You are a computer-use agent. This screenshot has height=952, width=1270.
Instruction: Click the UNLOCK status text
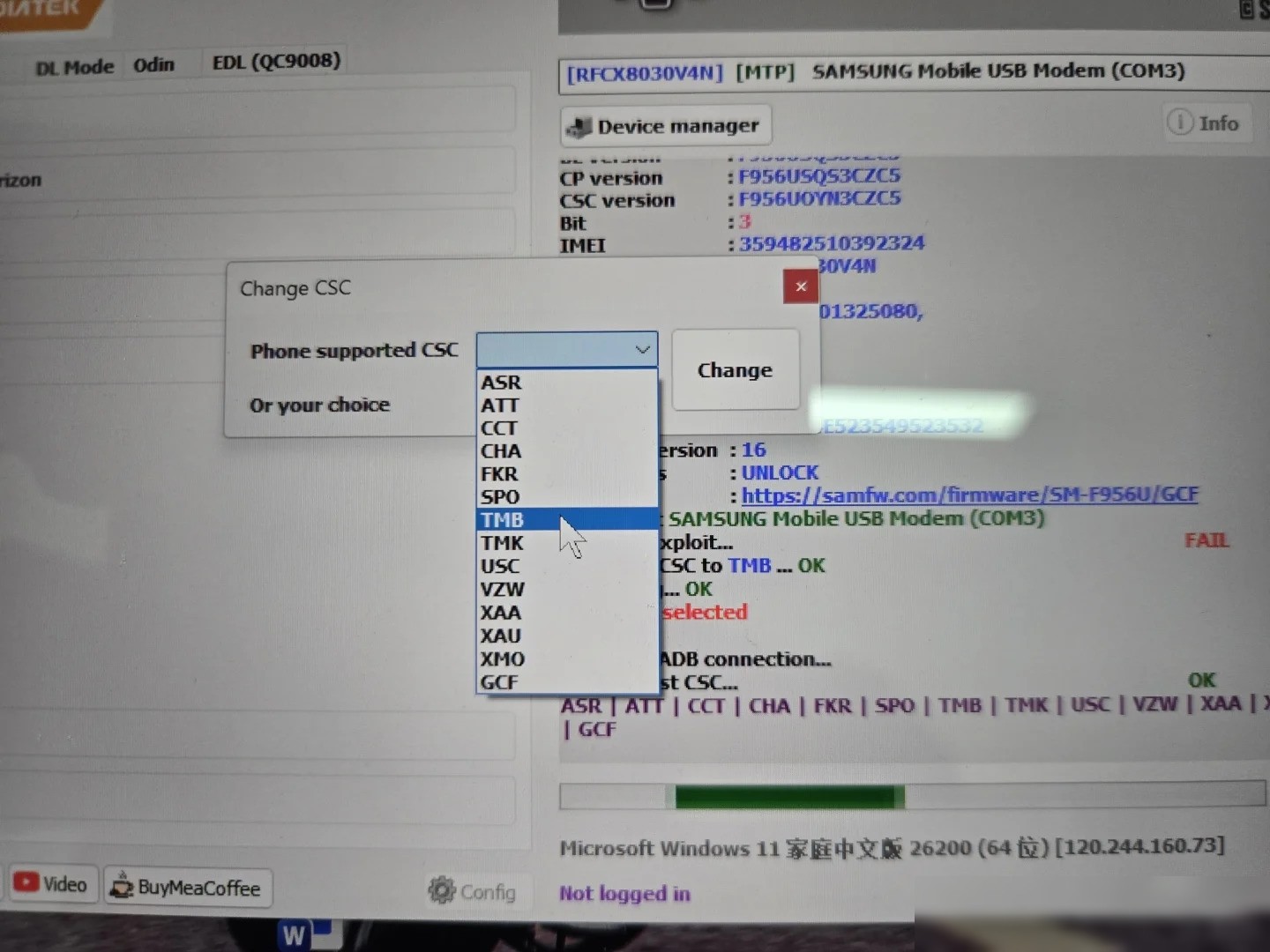coord(780,472)
